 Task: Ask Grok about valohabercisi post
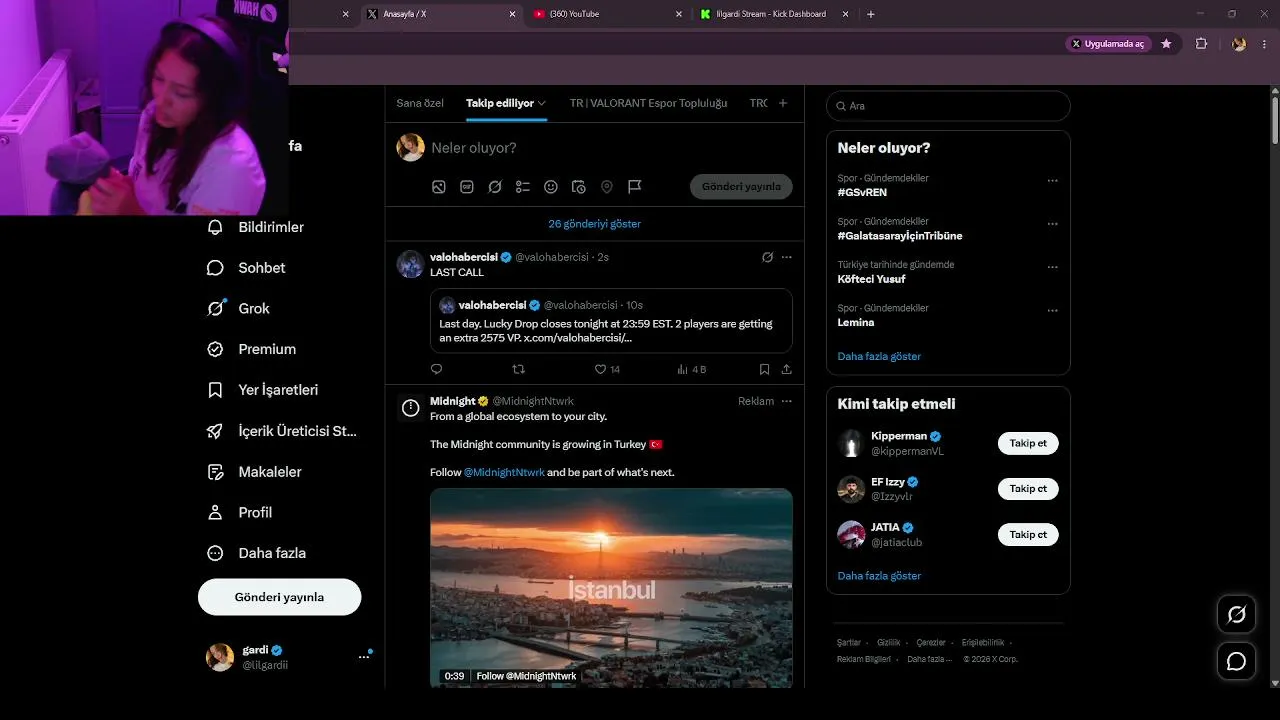pos(767,257)
